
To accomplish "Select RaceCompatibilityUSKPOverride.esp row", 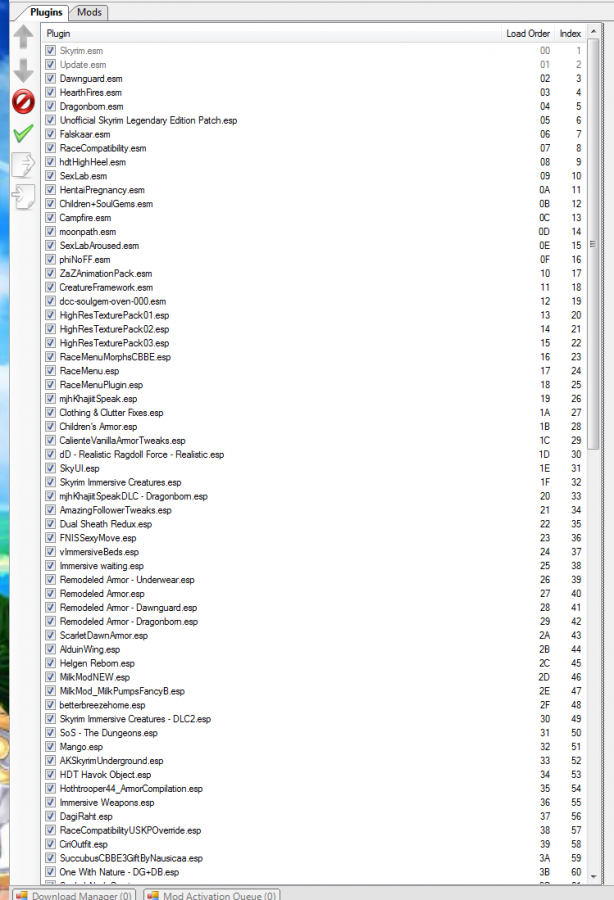I will click(314, 830).
